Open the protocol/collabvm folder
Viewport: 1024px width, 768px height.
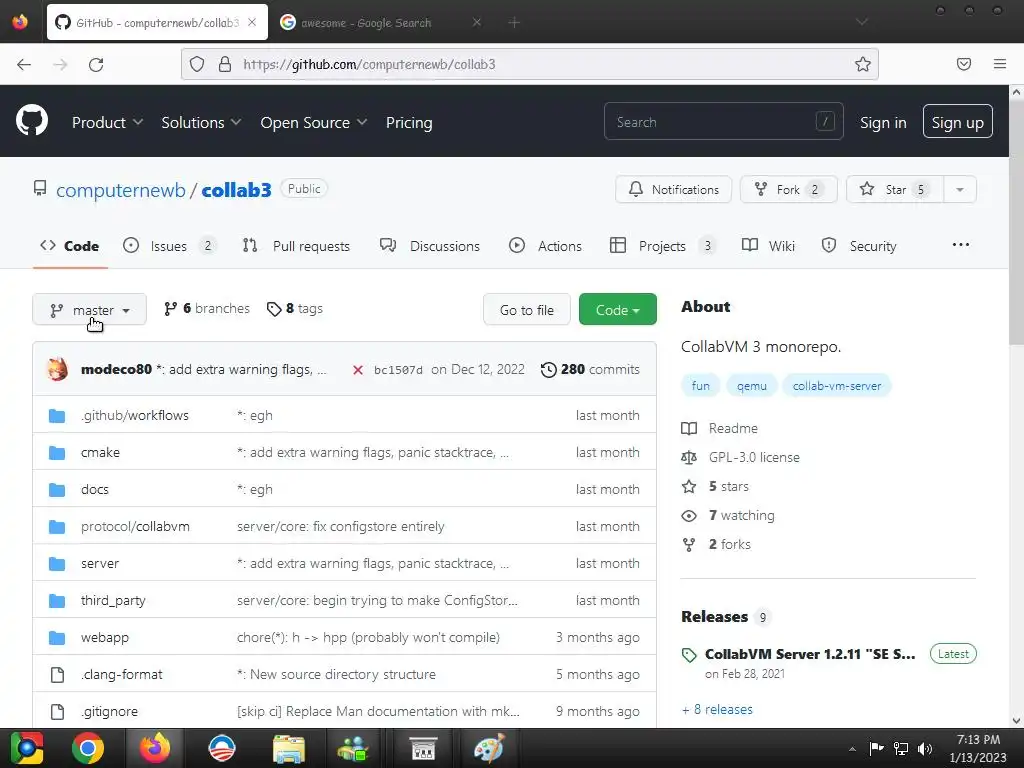pos(135,526)
